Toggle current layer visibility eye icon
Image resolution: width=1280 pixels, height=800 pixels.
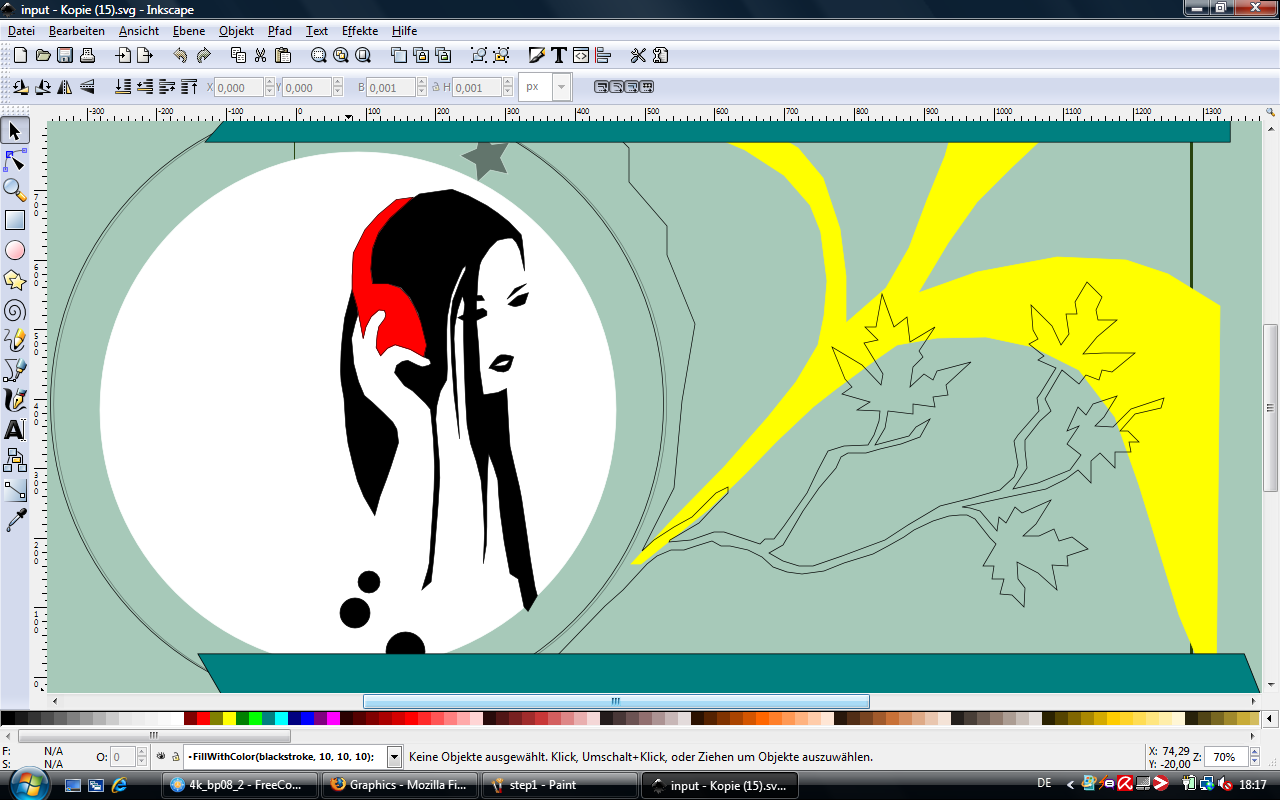(x=161, y=757)
